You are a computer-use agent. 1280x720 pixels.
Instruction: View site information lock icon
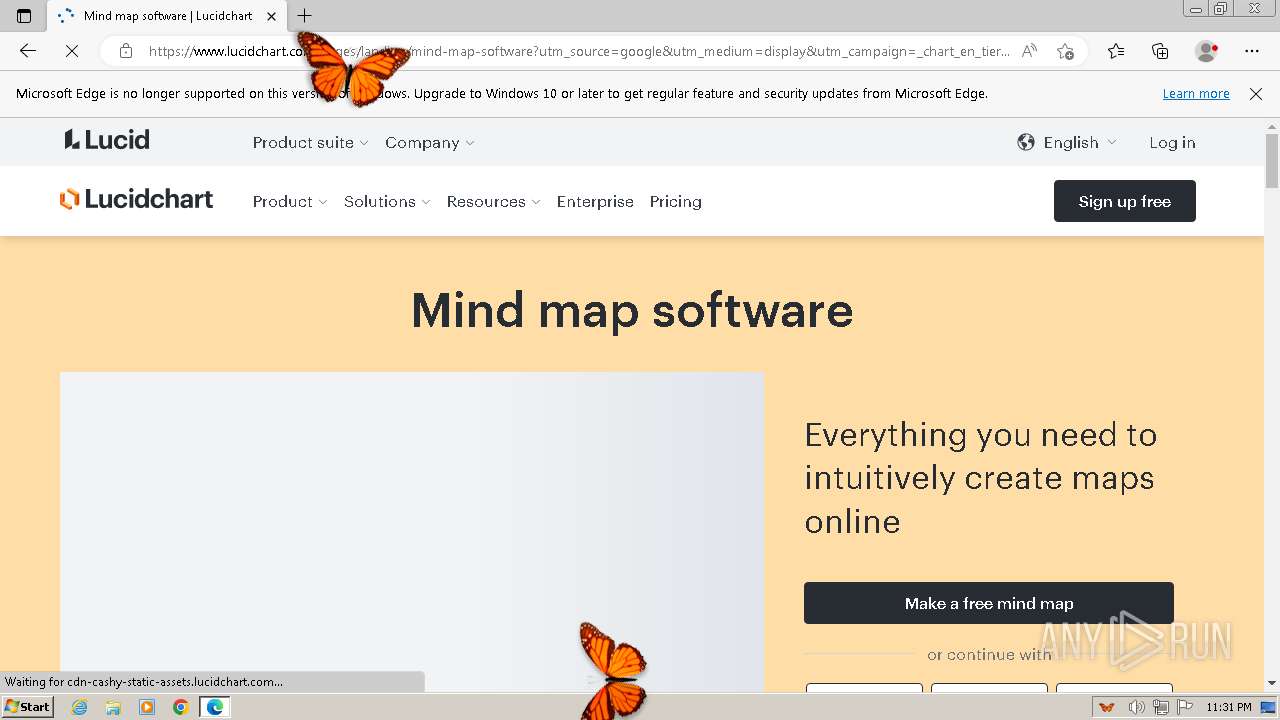126,51
